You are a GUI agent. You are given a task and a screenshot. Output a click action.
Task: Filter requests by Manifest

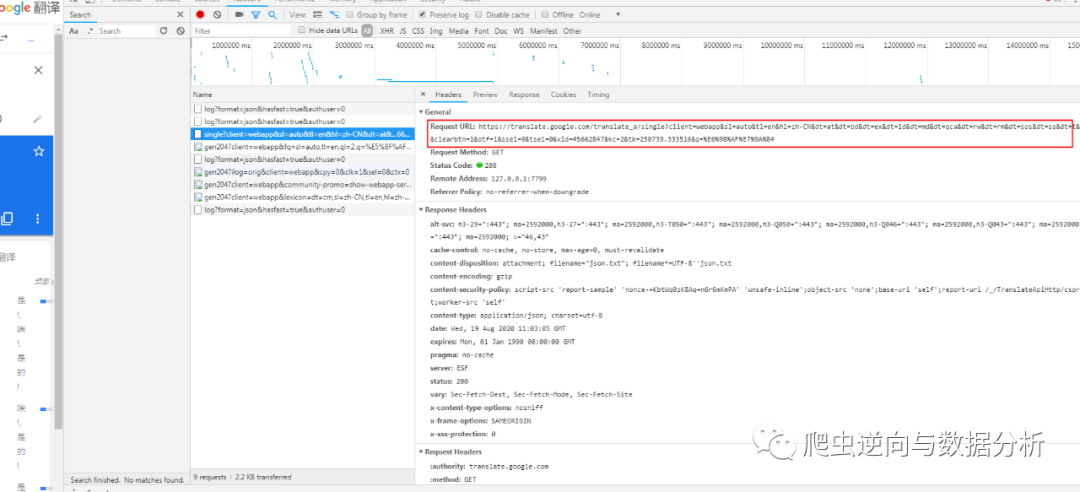pos(543,31)
